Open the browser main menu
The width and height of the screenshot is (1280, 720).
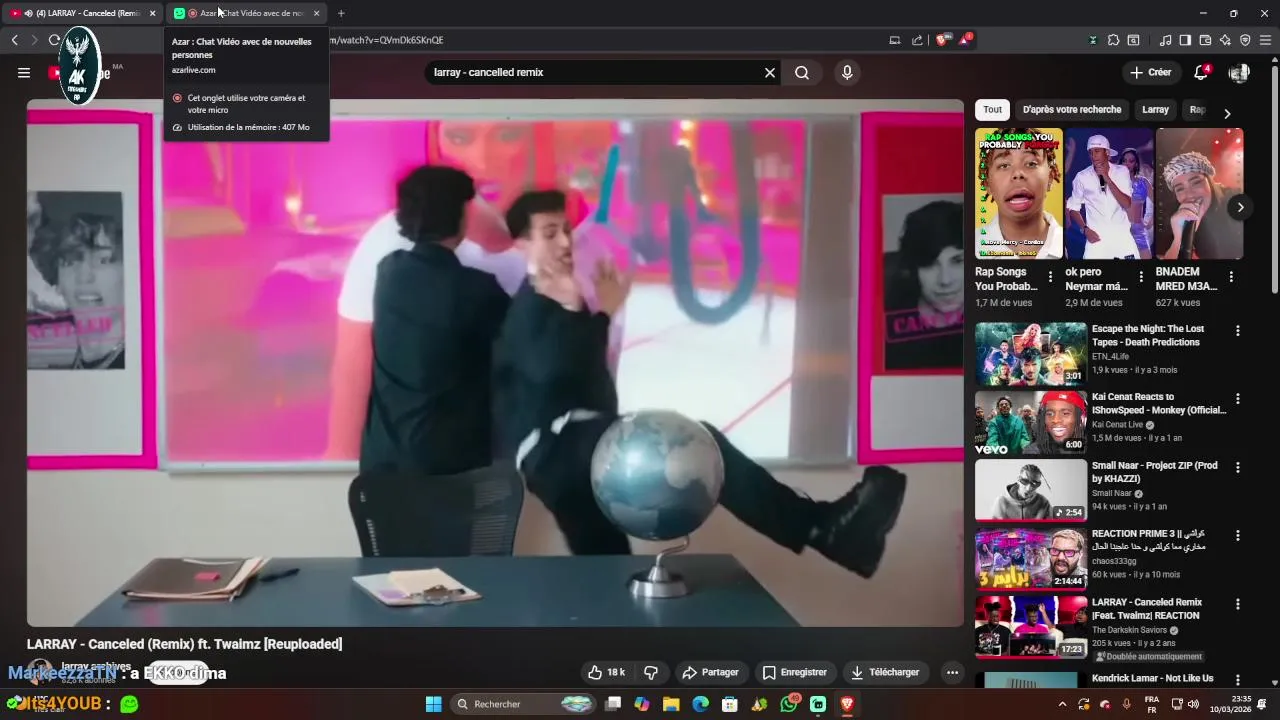click(x=1265, y=40)
